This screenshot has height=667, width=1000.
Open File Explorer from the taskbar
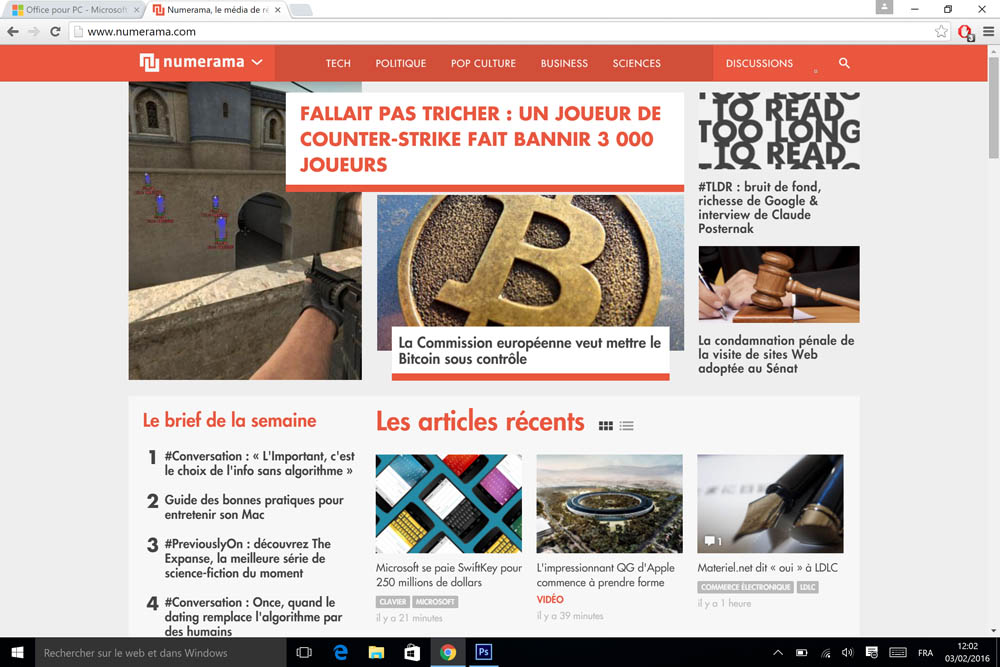pyautogui.click(x=376, y=652)
